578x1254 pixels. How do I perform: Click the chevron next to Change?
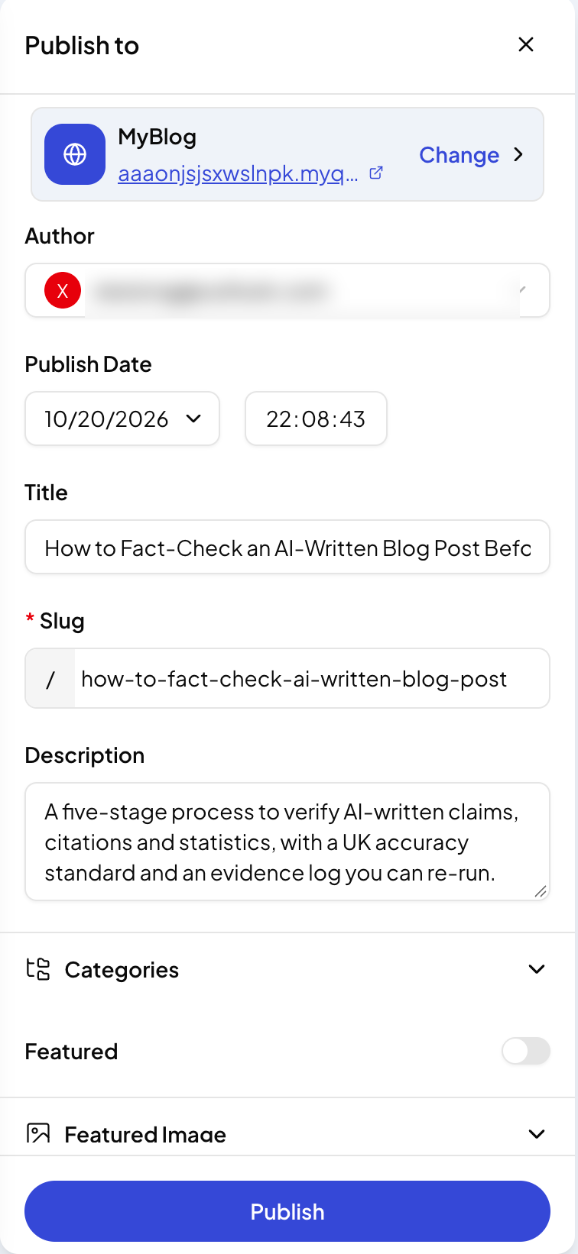[518, 155]
